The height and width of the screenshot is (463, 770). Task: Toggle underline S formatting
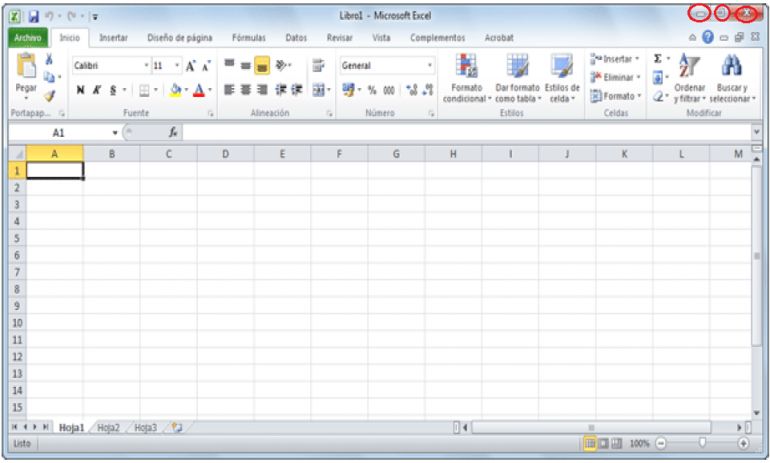coord(113,90)
